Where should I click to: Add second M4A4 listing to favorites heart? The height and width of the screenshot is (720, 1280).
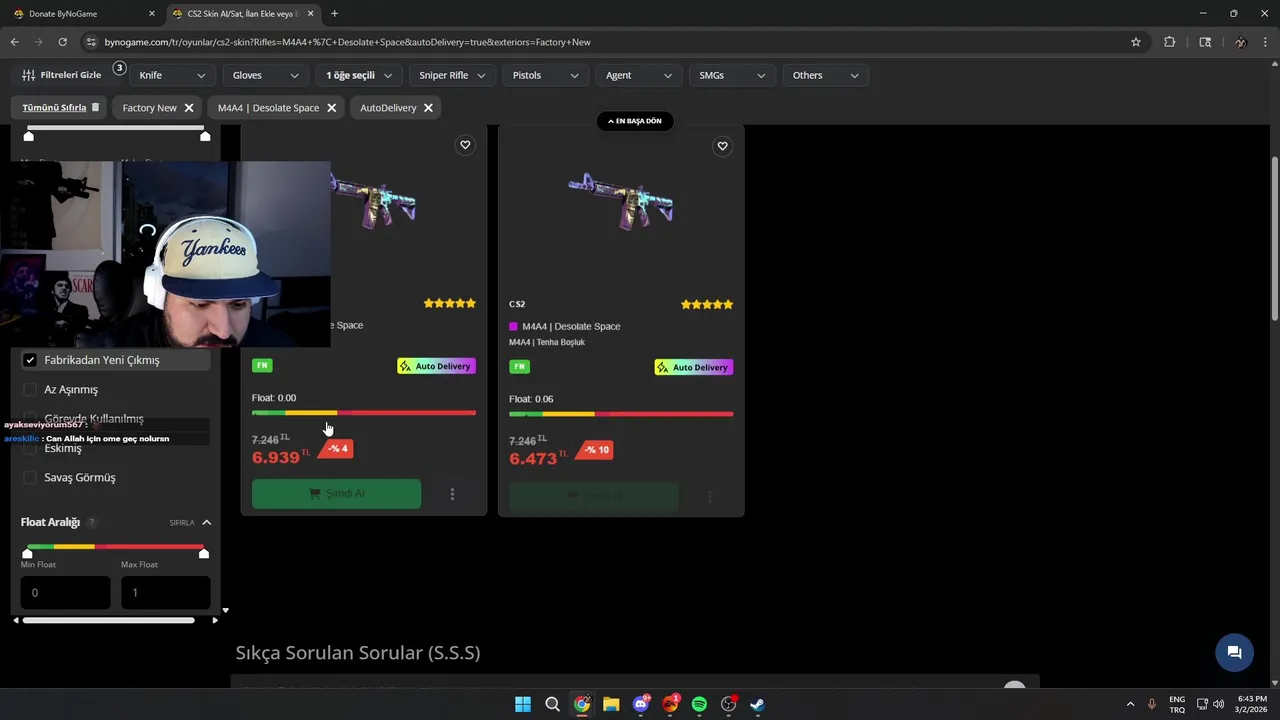point(722,146)
